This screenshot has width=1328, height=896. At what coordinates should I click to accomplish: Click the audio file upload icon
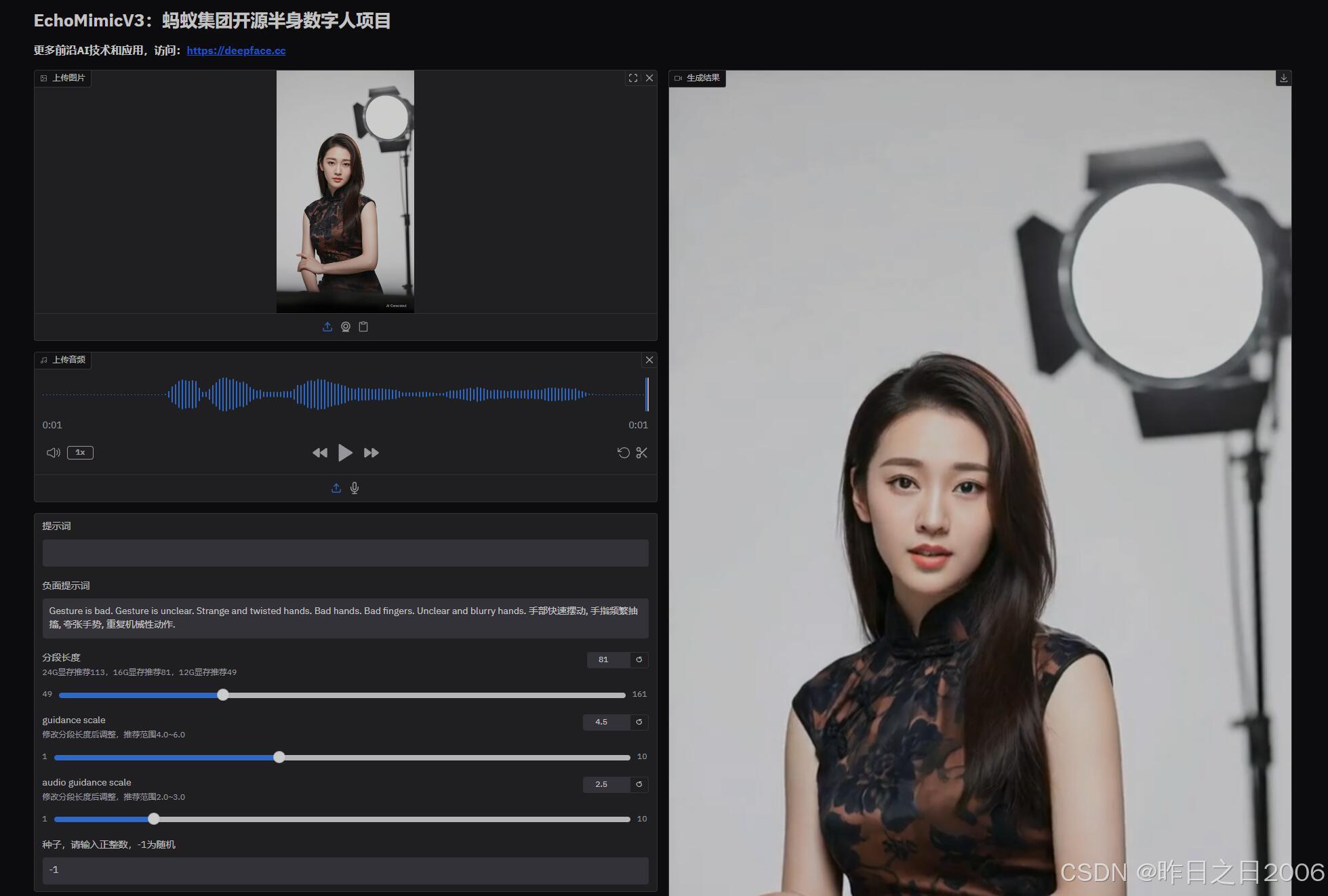[x=336, y=488]
